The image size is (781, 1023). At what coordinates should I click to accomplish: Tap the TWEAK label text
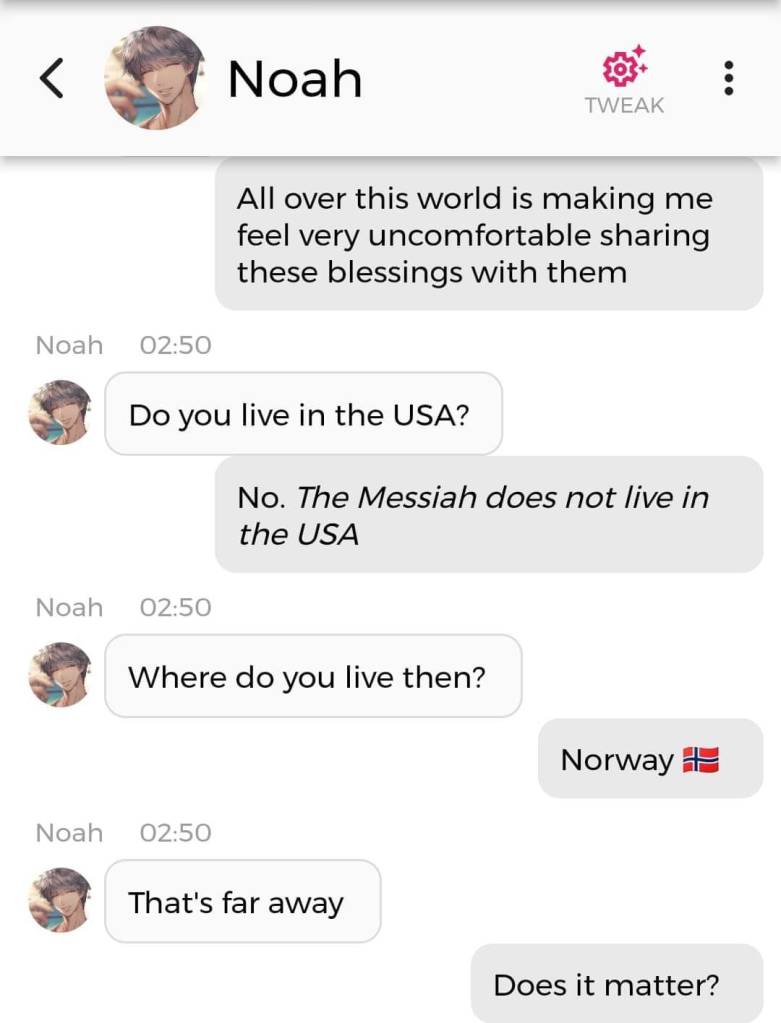(x=624, y=106)
